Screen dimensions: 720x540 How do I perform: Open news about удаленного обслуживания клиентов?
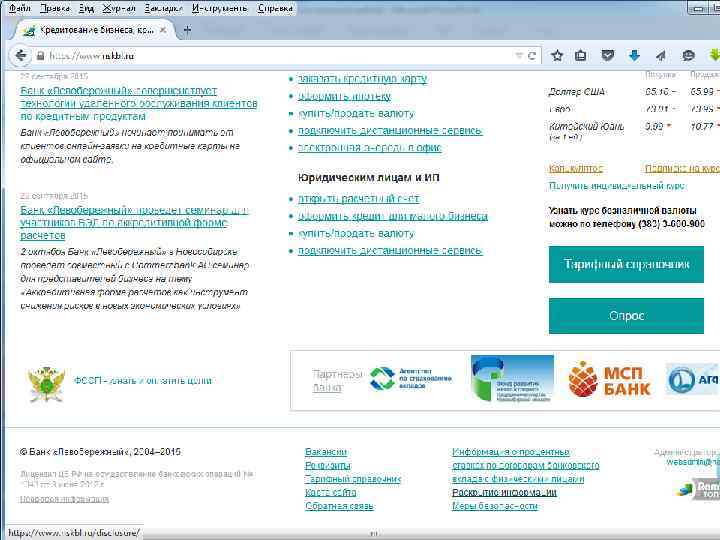pos(139,103)
